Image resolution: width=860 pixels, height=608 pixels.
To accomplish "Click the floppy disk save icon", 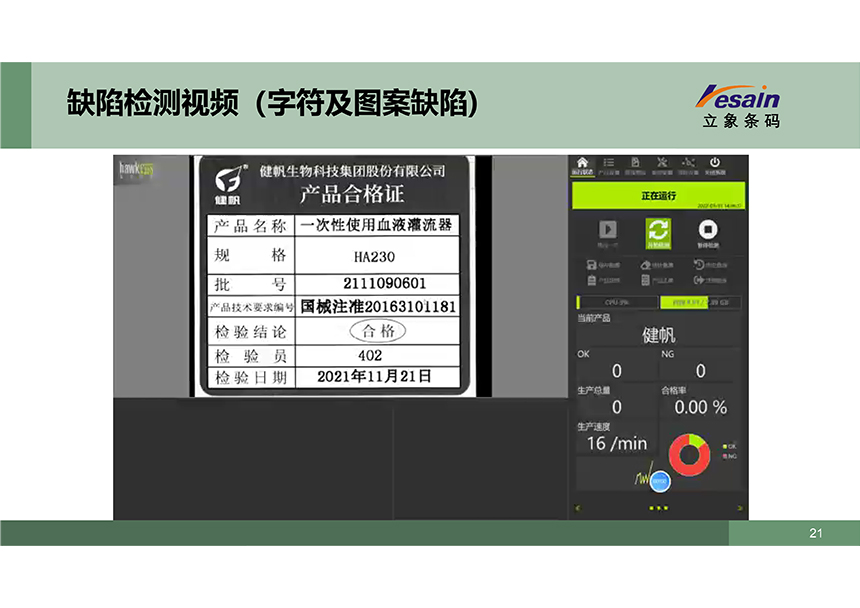I will pos(591,265).
